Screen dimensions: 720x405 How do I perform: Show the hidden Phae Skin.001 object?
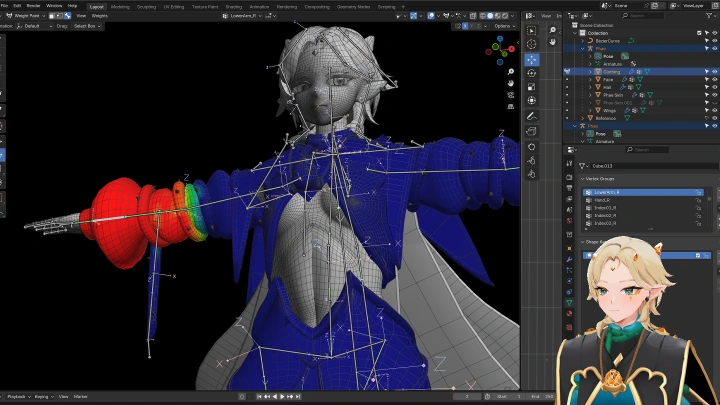click(x=714, y=103)
